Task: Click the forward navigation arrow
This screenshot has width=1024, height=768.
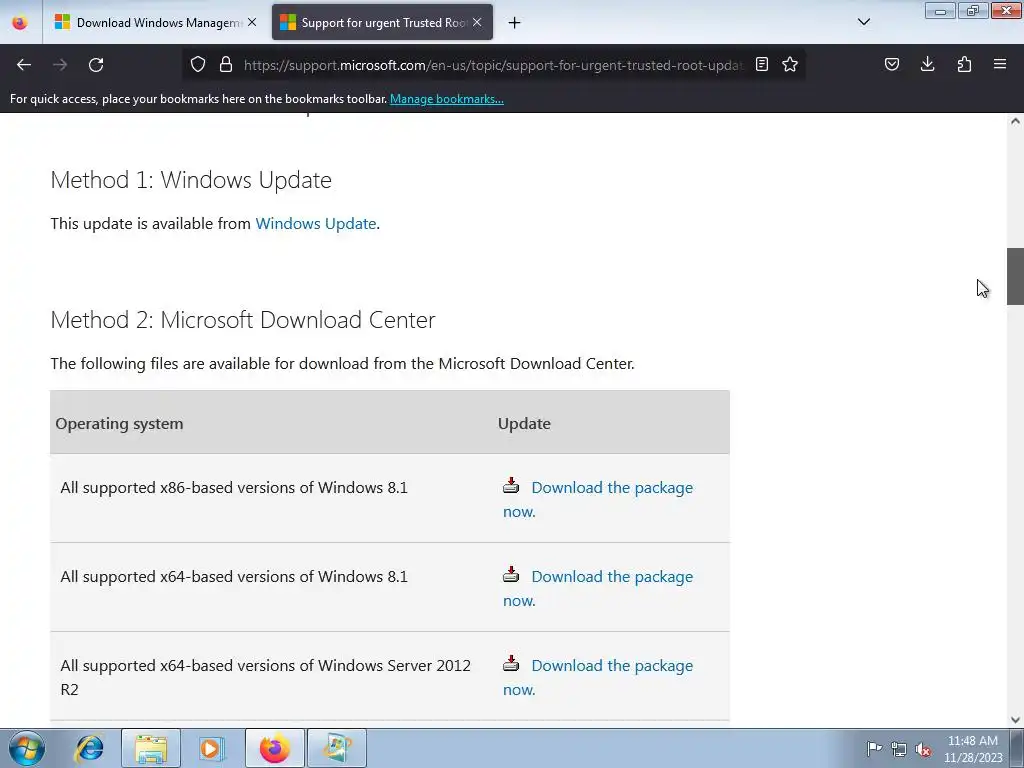Action: [x=60, y=65]
